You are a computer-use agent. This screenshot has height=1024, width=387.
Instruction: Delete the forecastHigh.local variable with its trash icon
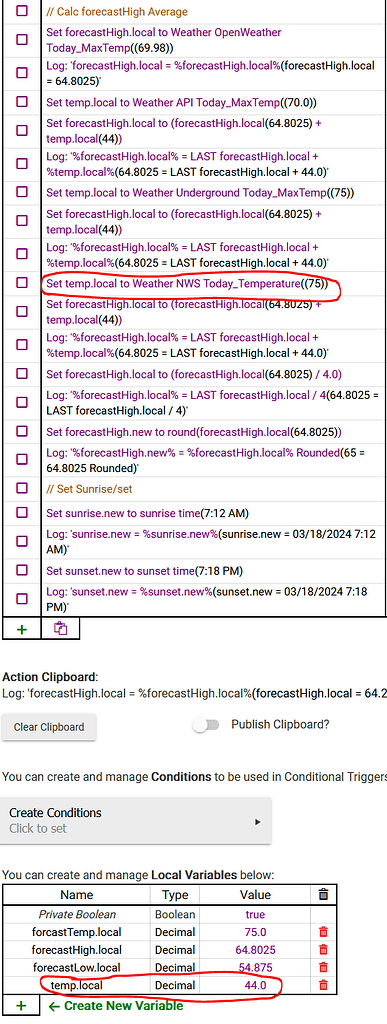323,950
